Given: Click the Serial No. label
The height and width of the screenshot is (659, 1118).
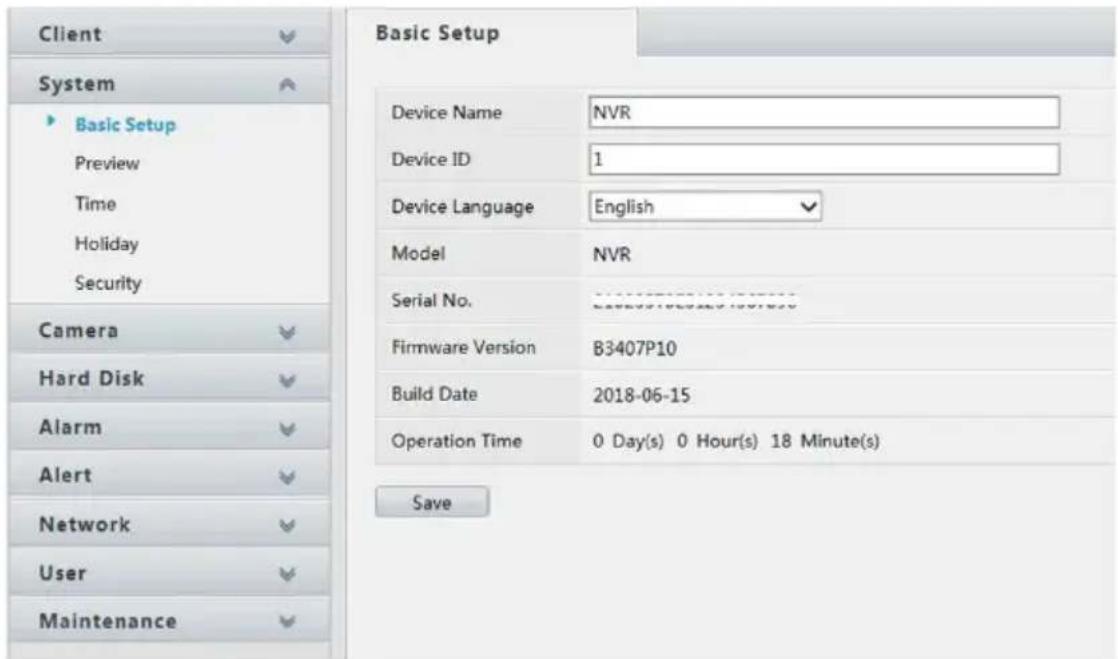Looking at the screenshot, I should (431, 300).
